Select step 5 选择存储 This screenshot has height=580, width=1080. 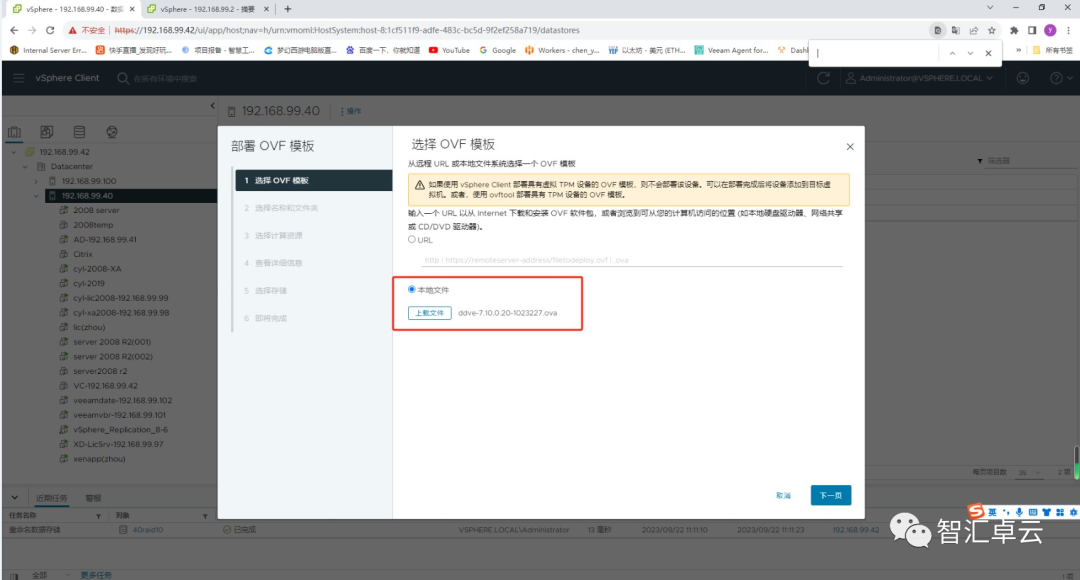tap(265, 291)
